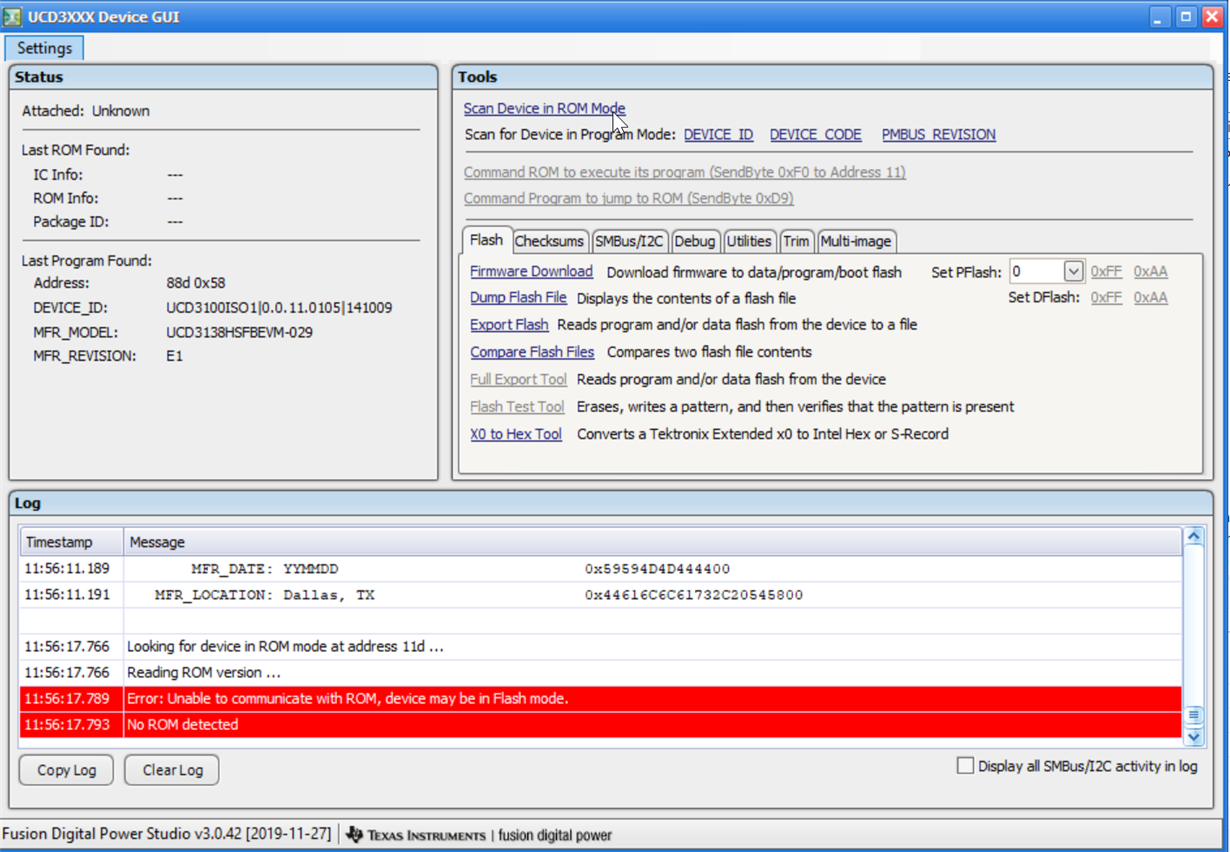
Task: Select the Trim tab
Action: 796,241
